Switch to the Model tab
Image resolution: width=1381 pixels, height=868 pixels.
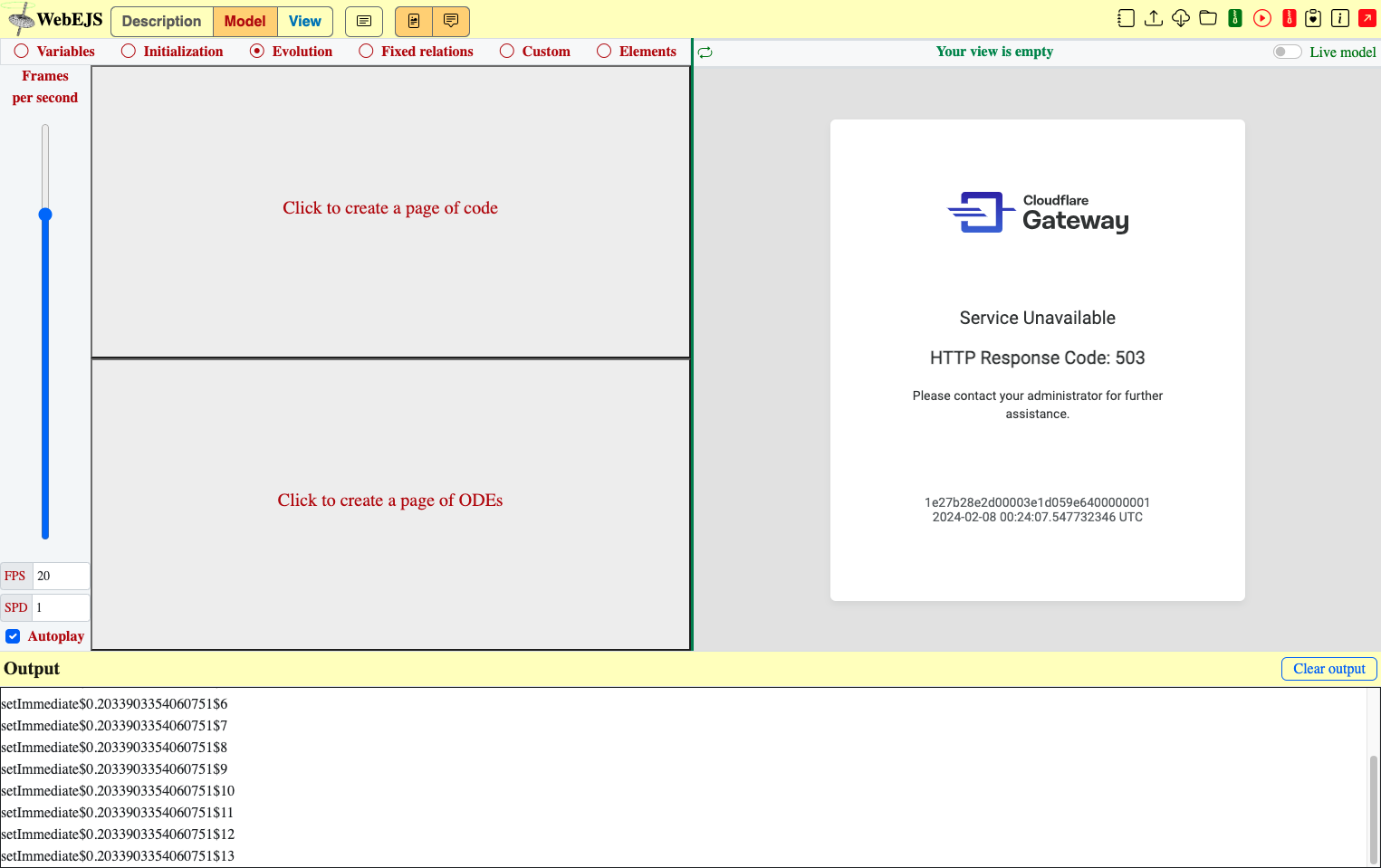pos(245,21)
